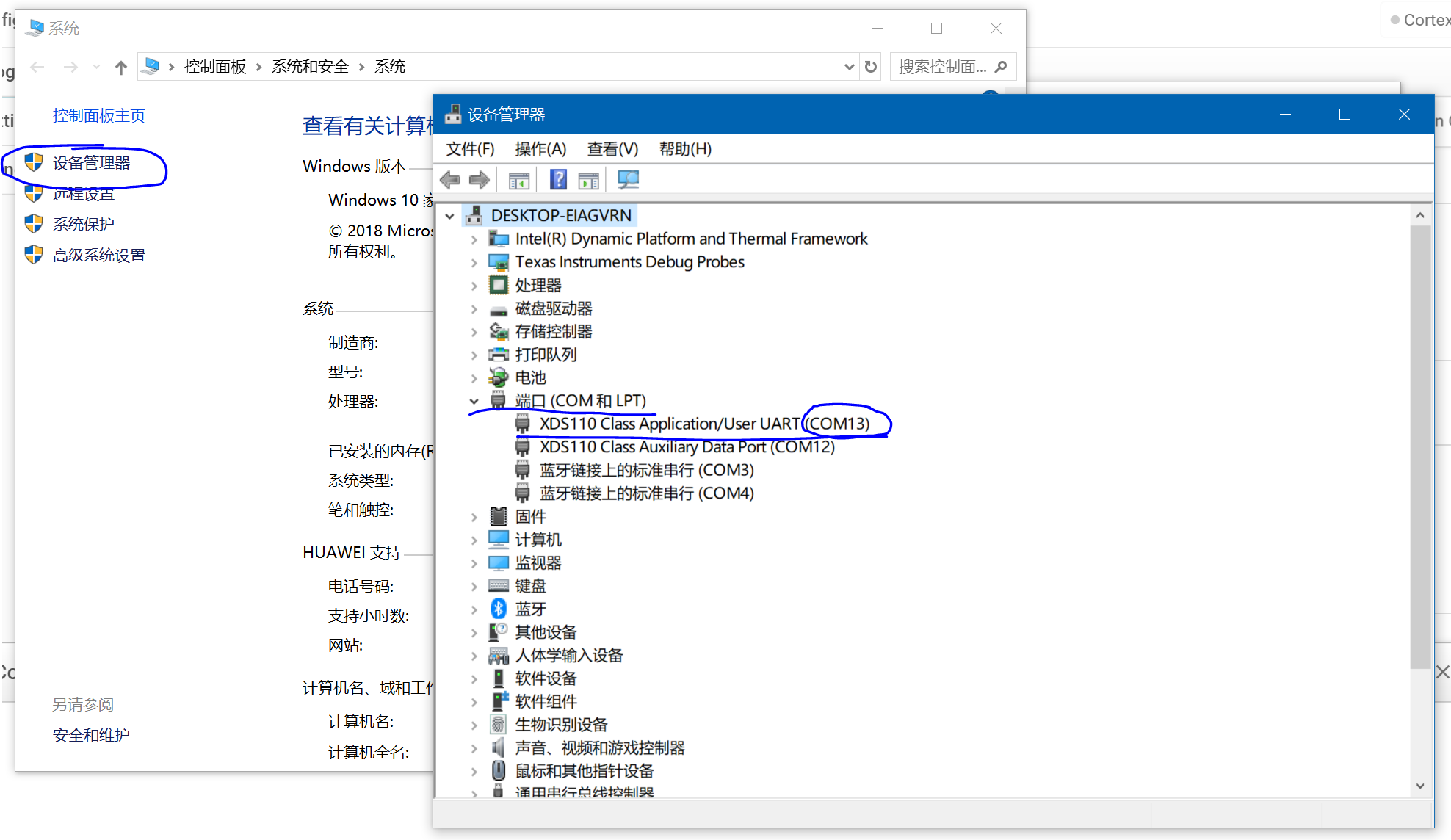Click the 生物识别设备 fingerprint icon
This screenshot has height=840, width=1451.
pos(499,725)
